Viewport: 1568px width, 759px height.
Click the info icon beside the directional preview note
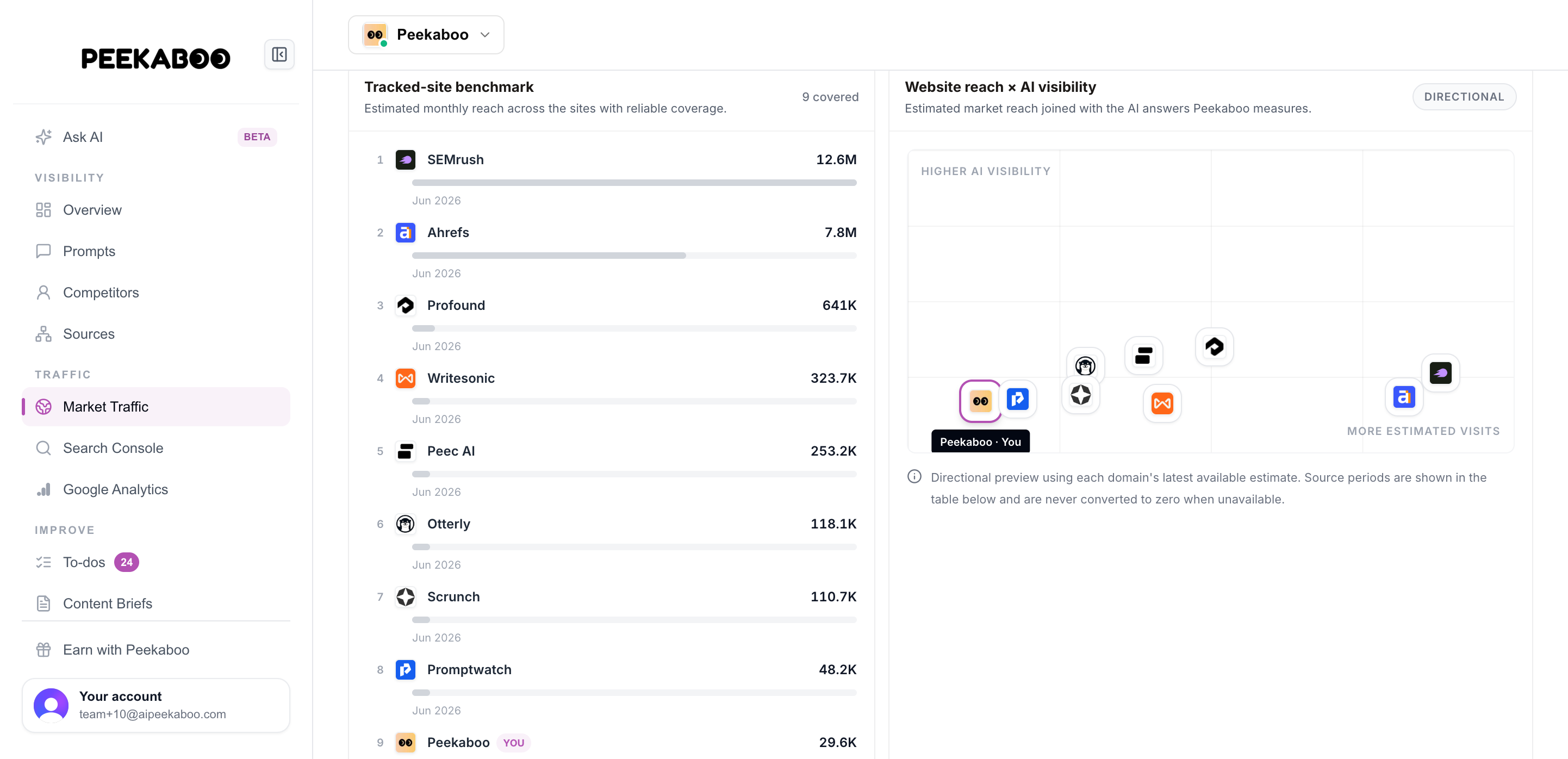(914, 477)
